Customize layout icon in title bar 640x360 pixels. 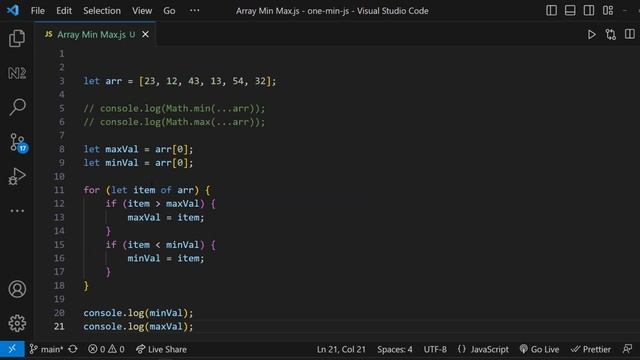[608, 10]
